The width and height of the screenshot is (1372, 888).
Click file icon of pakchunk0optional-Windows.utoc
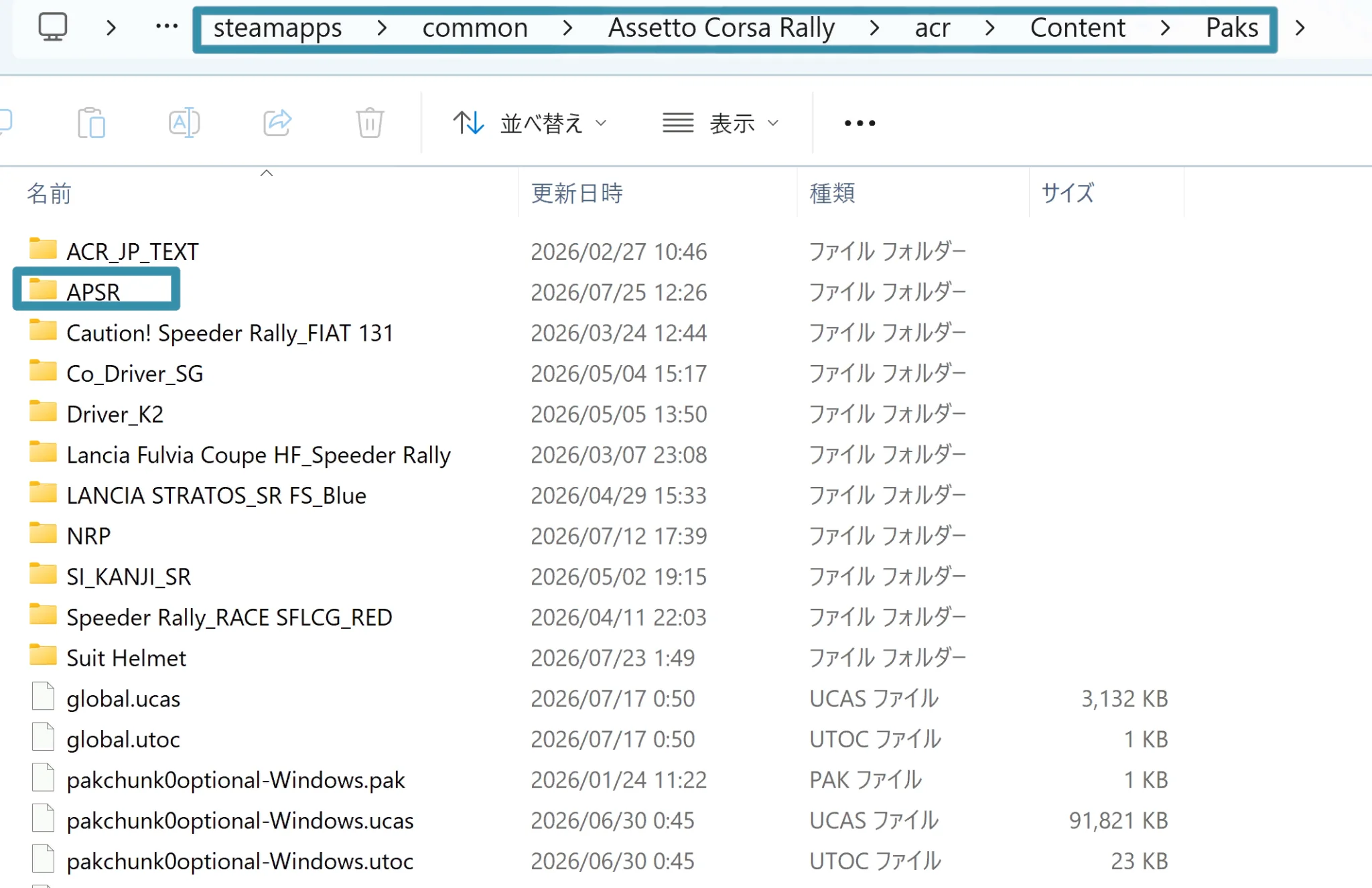(x=43, y=859)
